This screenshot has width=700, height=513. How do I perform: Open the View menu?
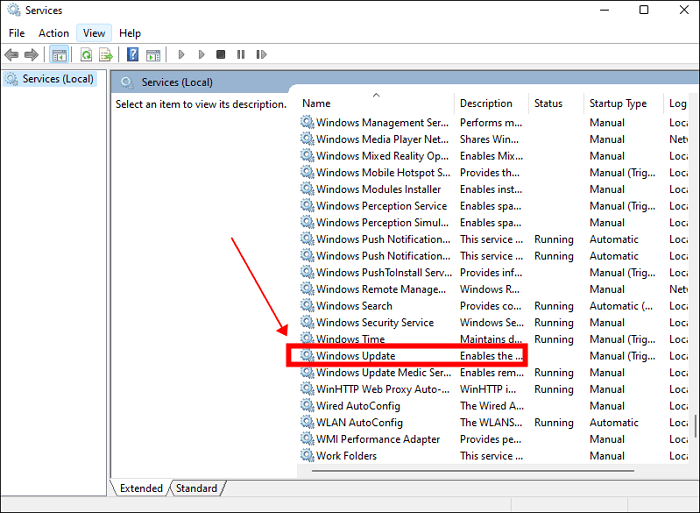pyautogui.click(x=94, y=33)
